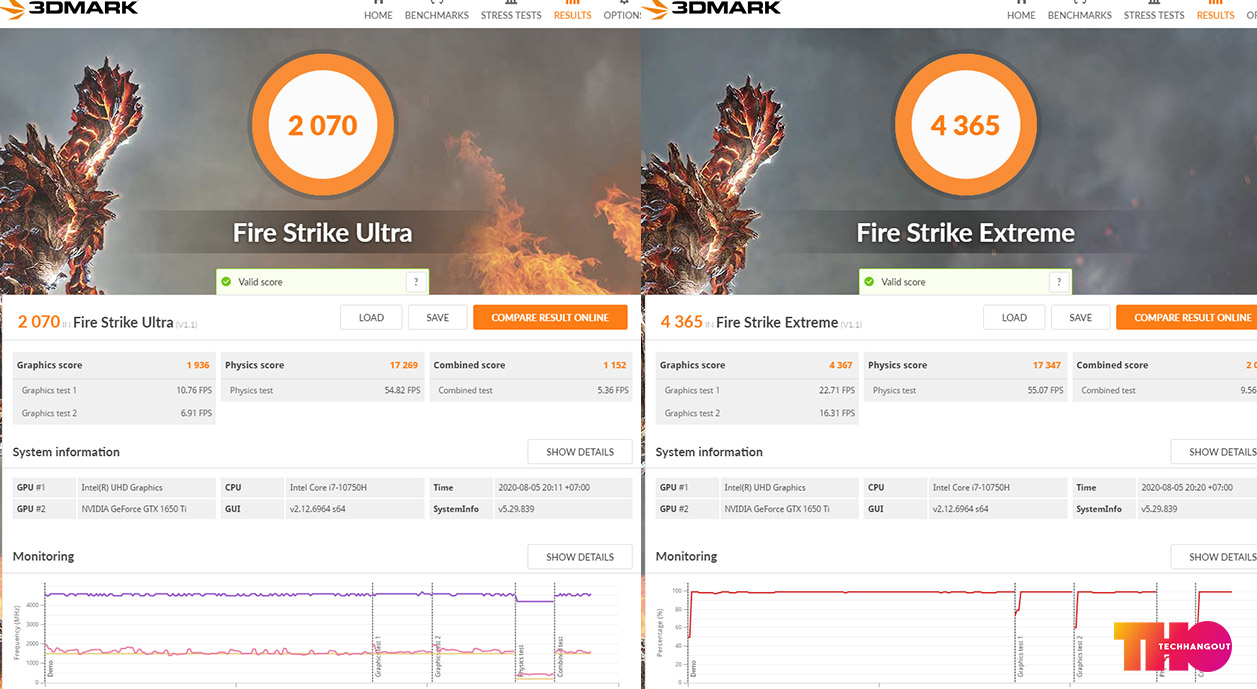Open the question mark help beside Extreme's Valid score

(x=1059, y=282)
